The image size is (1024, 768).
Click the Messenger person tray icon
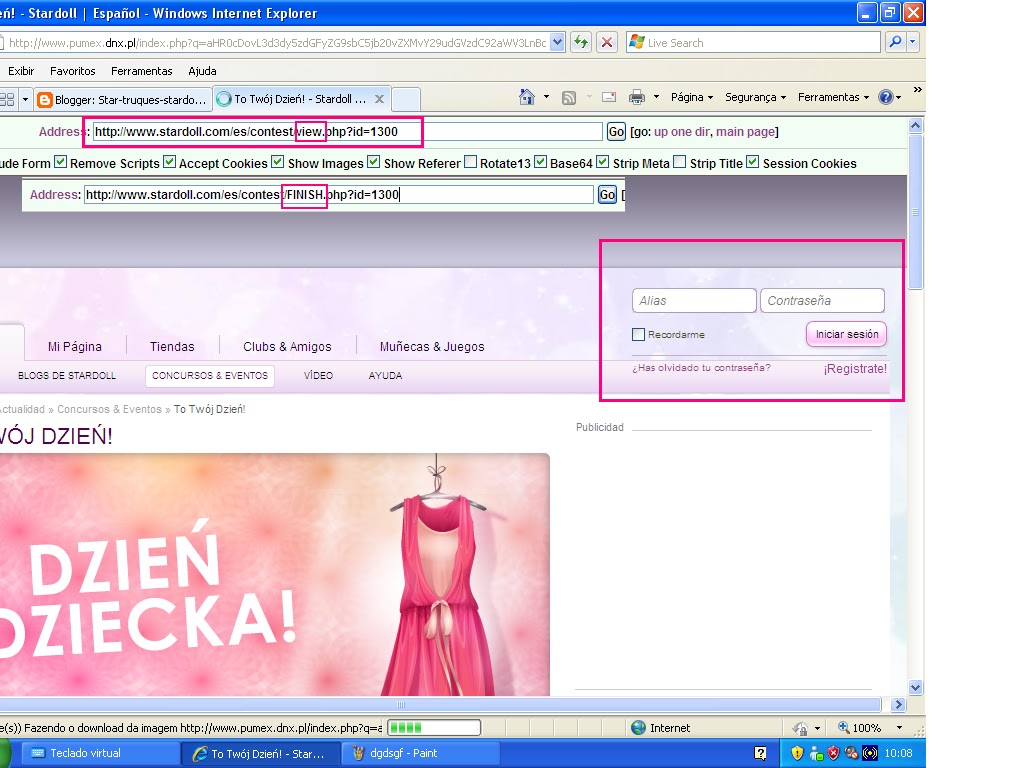click(816, 753)
